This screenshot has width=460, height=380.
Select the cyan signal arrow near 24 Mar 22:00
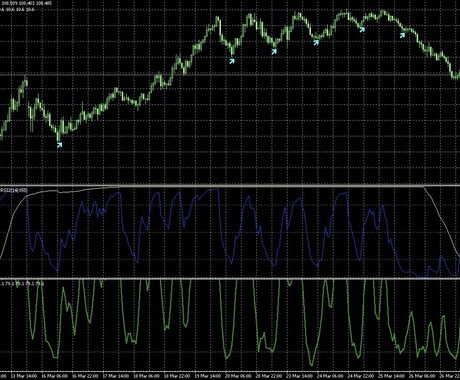362,30
